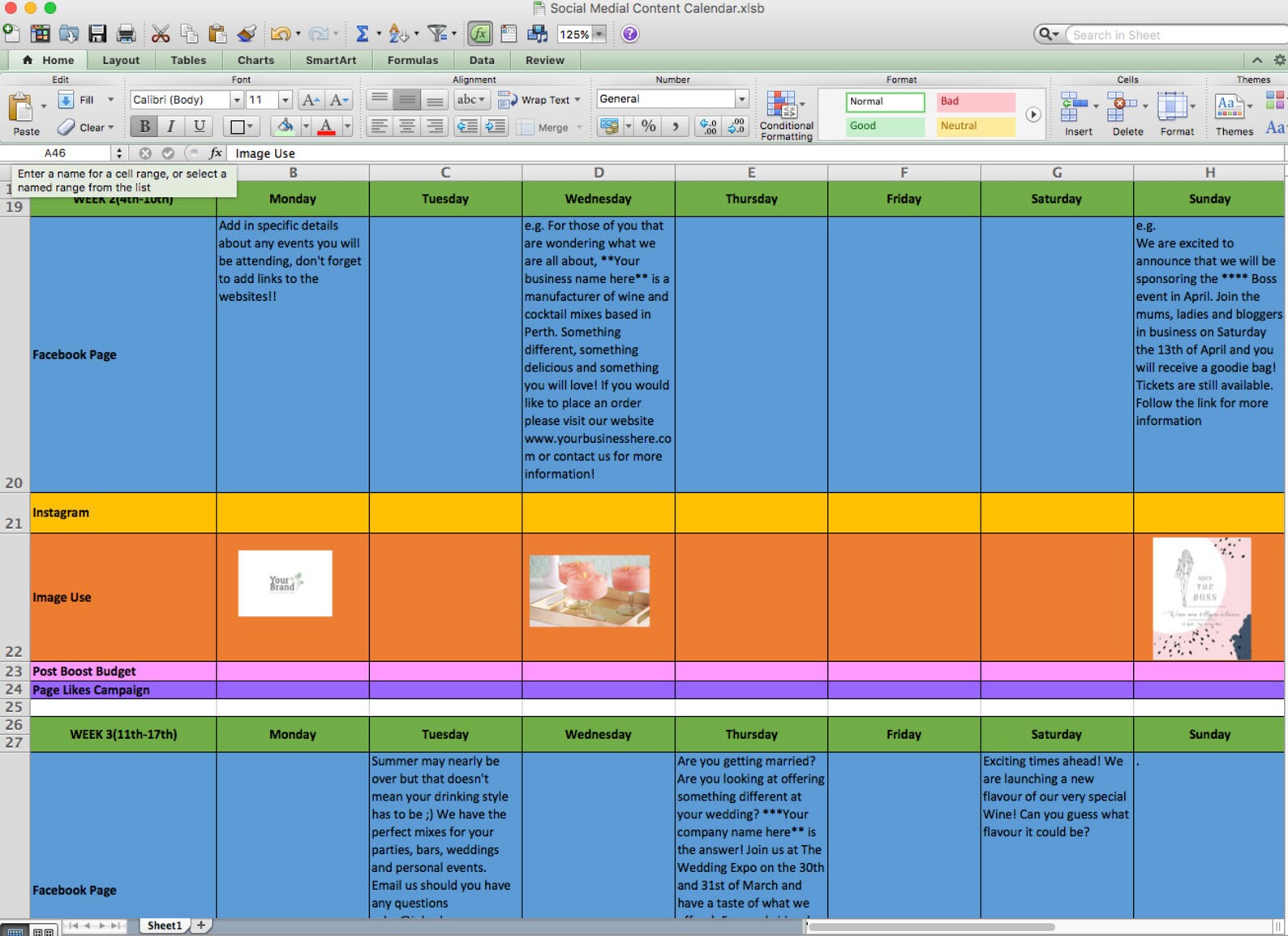Copy selection using the Copy toolbar icon
Viewport: 1288px width, 936px height.
coord(189,33)
